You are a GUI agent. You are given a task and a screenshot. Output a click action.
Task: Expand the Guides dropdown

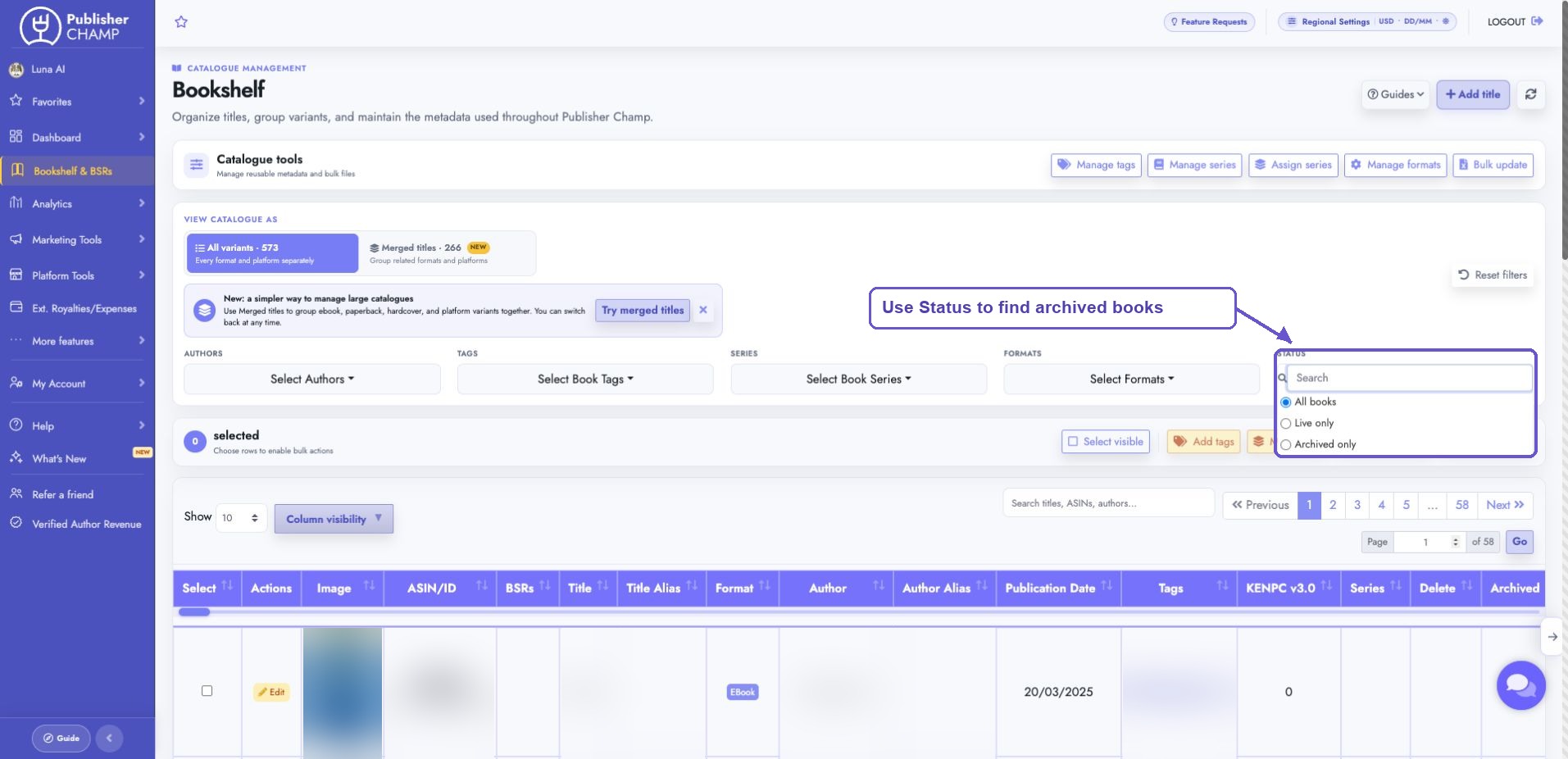pos(1395,94)
